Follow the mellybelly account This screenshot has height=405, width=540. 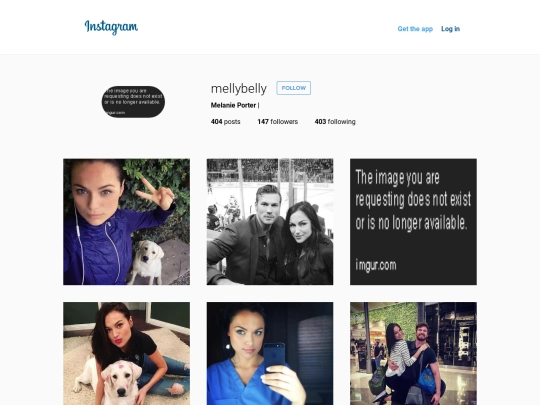point(293,88)
